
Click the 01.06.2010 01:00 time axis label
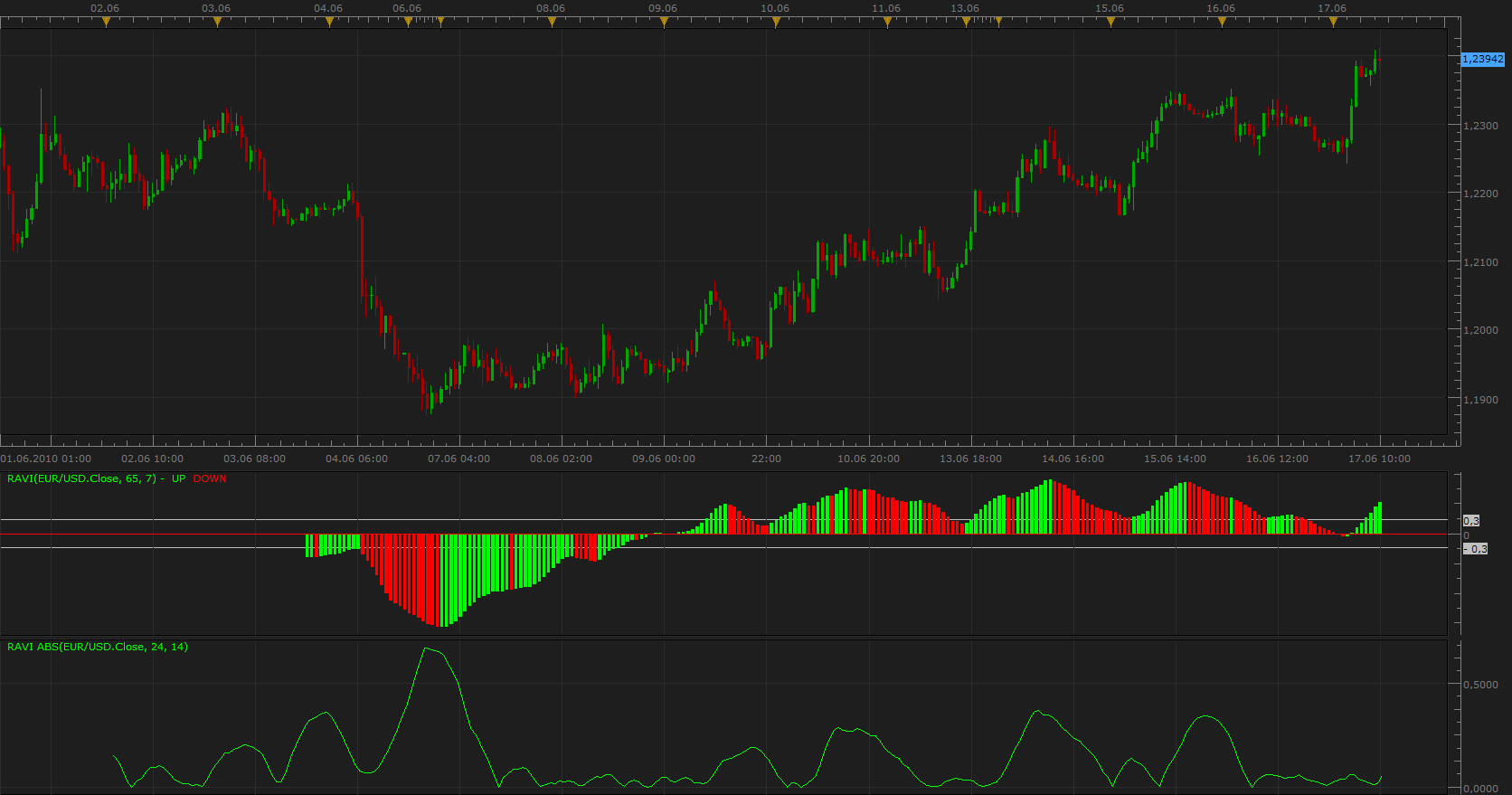click(46, 459)
